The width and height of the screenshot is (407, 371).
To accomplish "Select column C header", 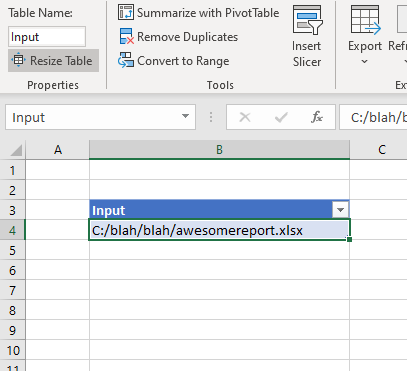I will click(x=382, y=150).
